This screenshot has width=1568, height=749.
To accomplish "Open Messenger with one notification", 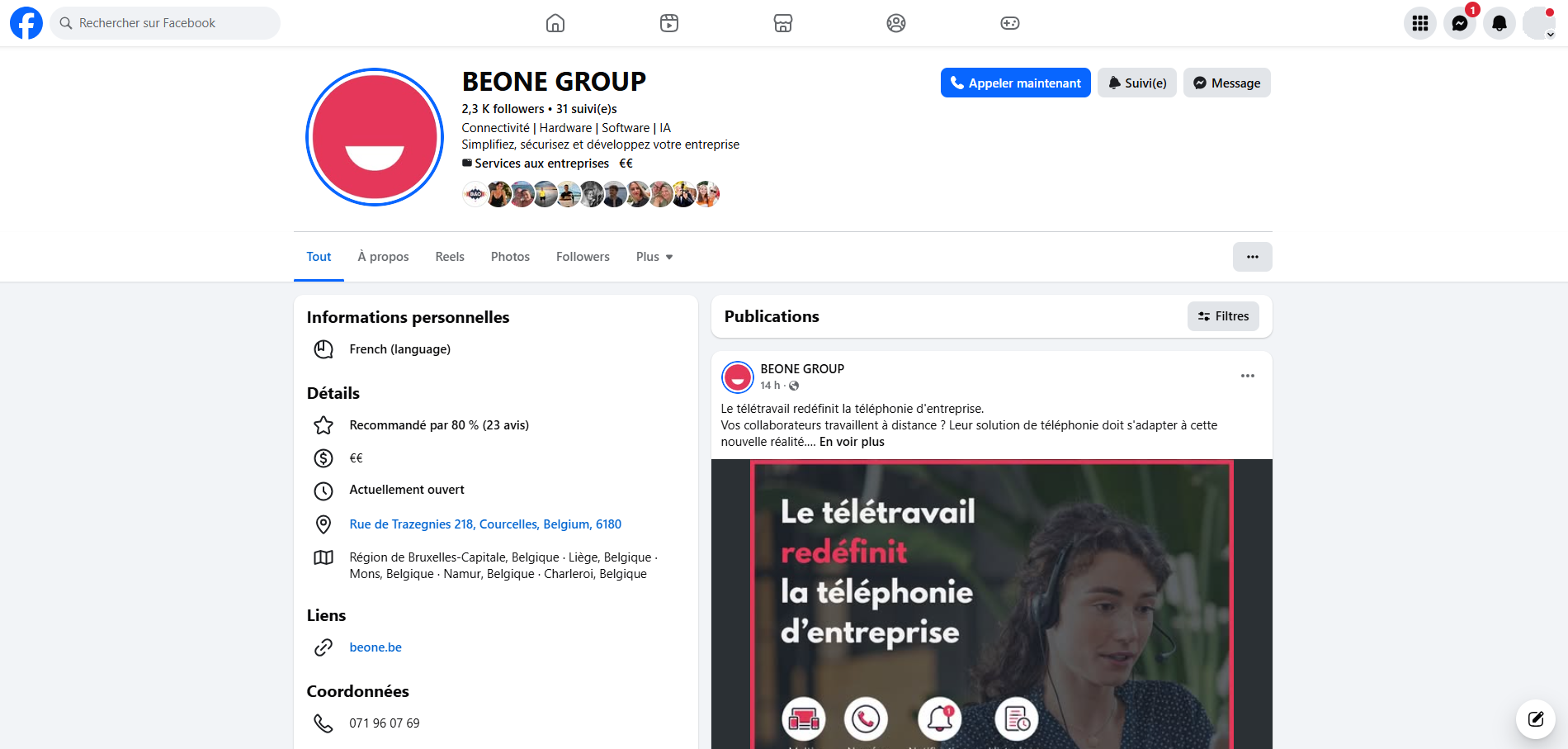I will (x=1460, y=23).
